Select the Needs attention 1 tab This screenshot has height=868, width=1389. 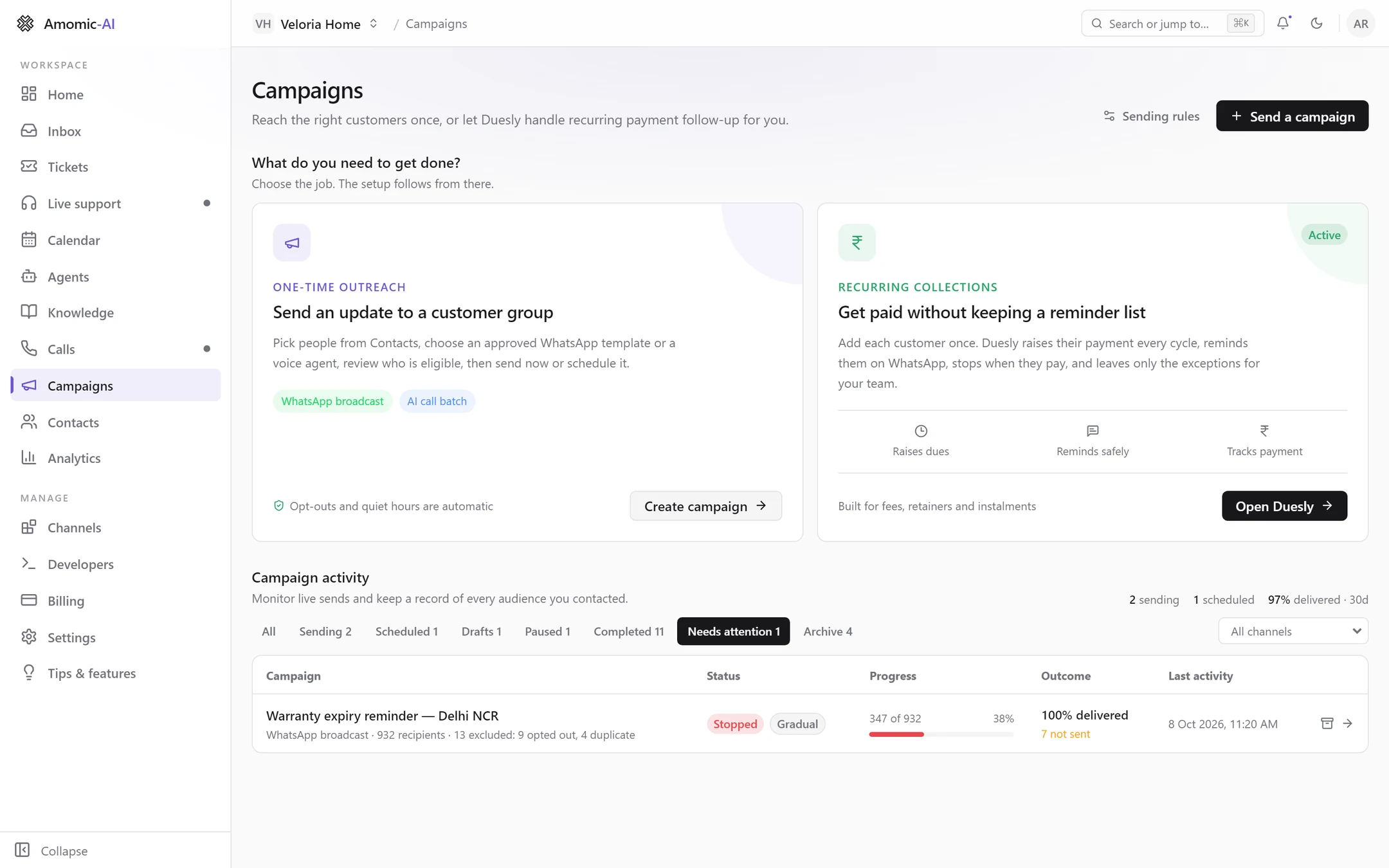(734, 631)
